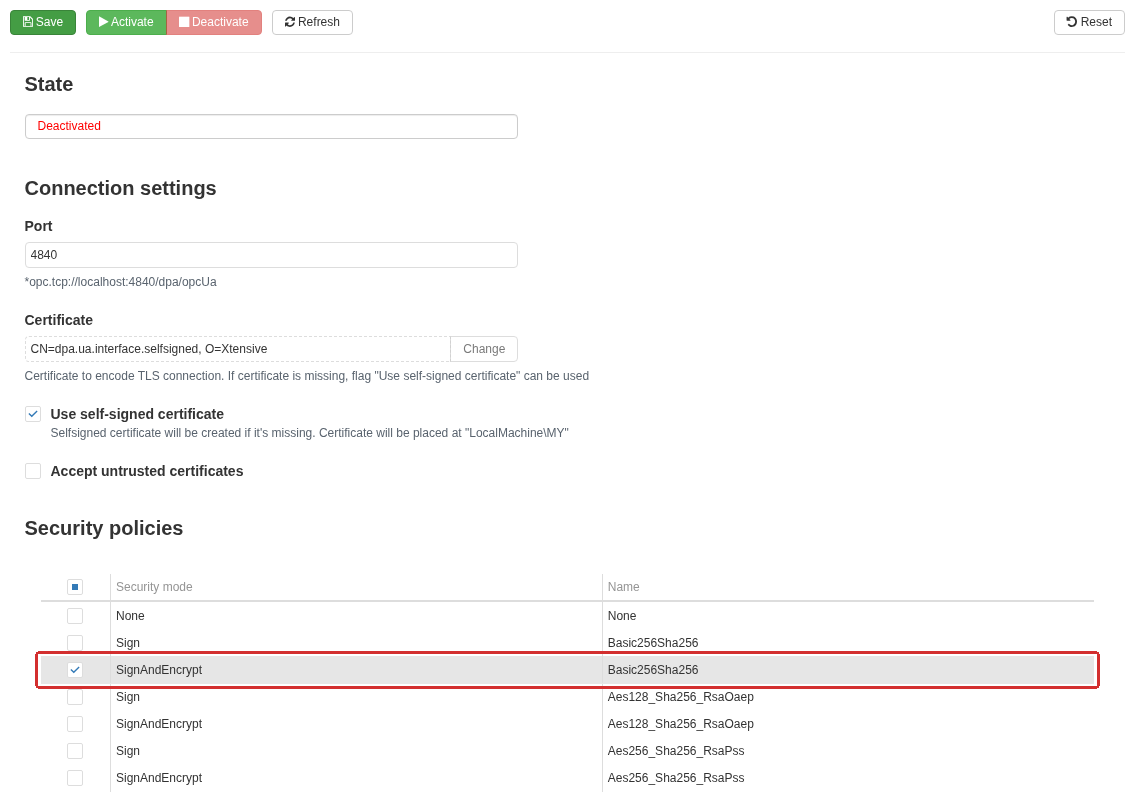Click the Security mode column header
The width and height of the screenshot is (1131, 802).
tap(154, 587)
